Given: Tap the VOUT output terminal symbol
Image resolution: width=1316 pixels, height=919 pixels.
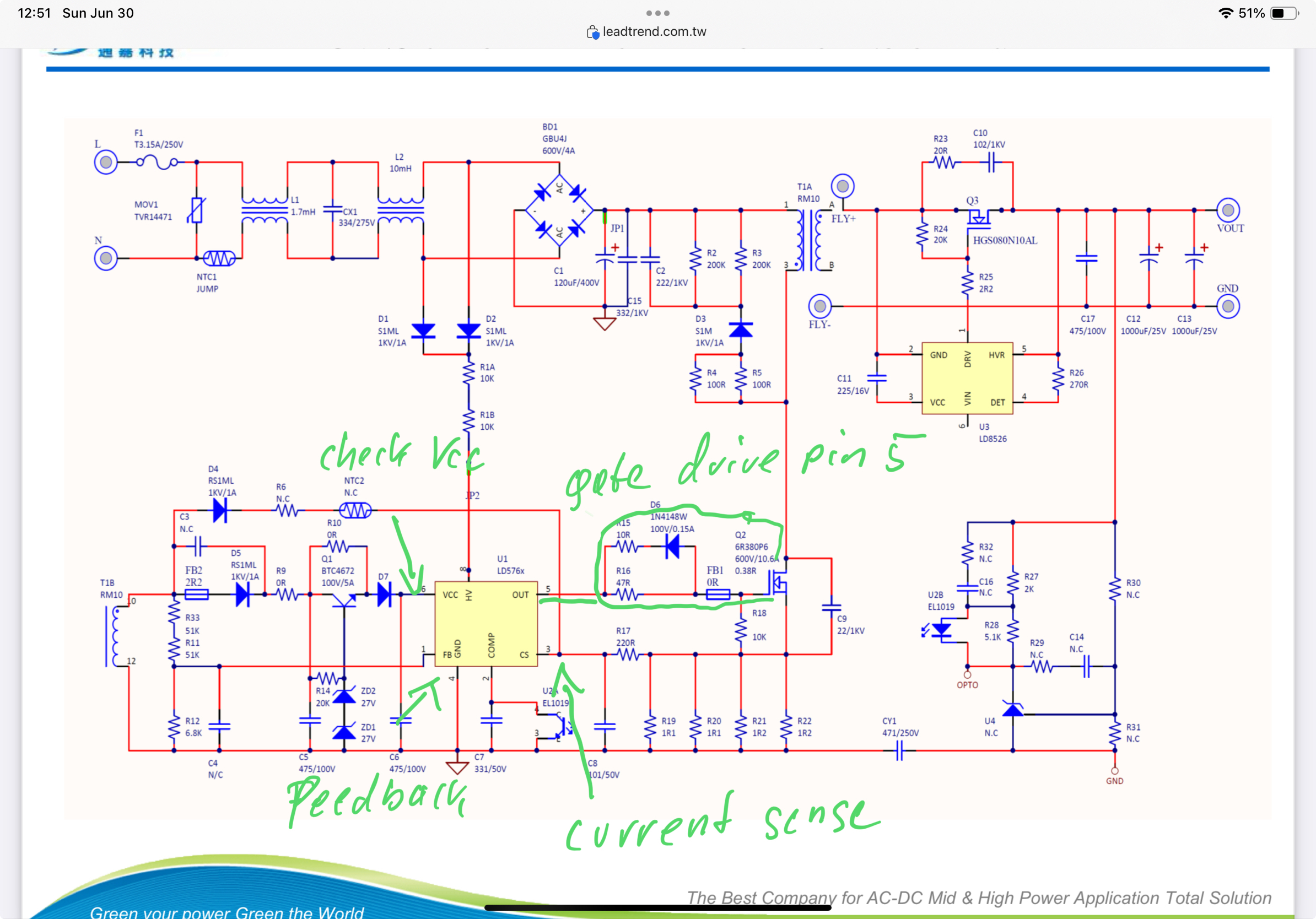Looking at the screenshot, I should [1228, 210].
